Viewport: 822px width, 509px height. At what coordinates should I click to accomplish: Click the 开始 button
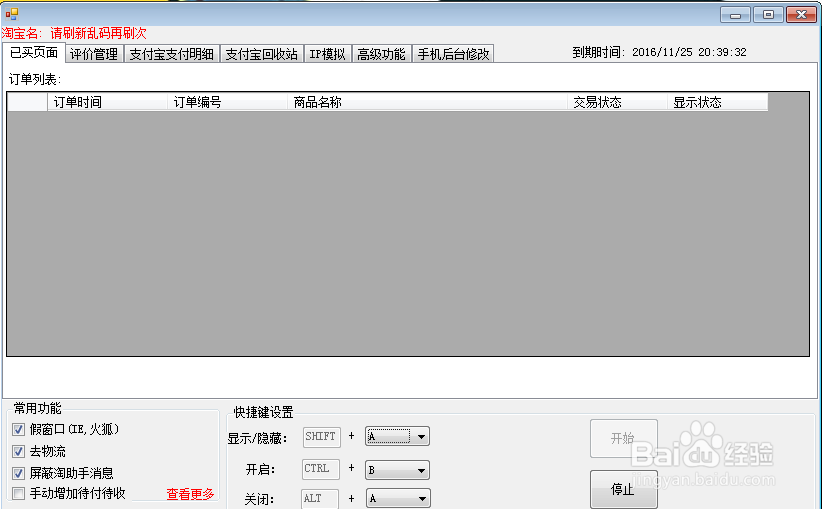pos(623,438)
